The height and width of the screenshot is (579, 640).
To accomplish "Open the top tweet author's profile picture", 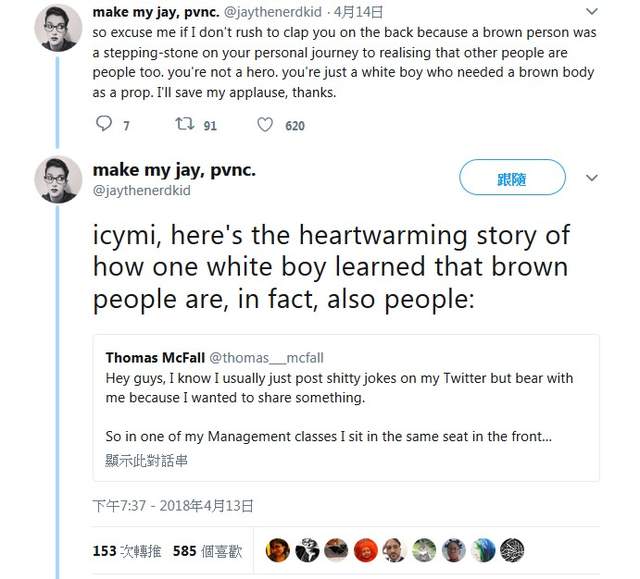I will (x=58, y=27).
